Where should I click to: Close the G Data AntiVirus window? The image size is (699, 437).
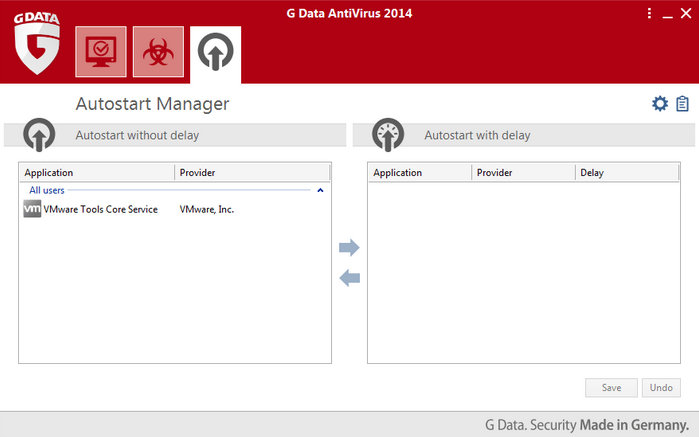coord(686,13)
